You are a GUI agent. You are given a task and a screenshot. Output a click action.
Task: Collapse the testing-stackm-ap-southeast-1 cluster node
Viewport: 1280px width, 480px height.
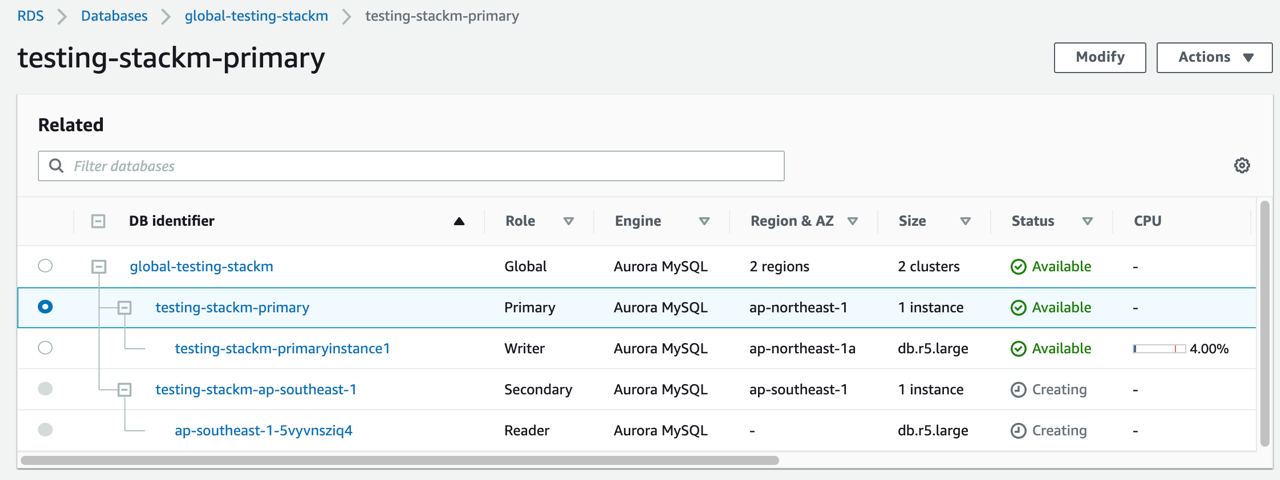(x=124, y=390)
